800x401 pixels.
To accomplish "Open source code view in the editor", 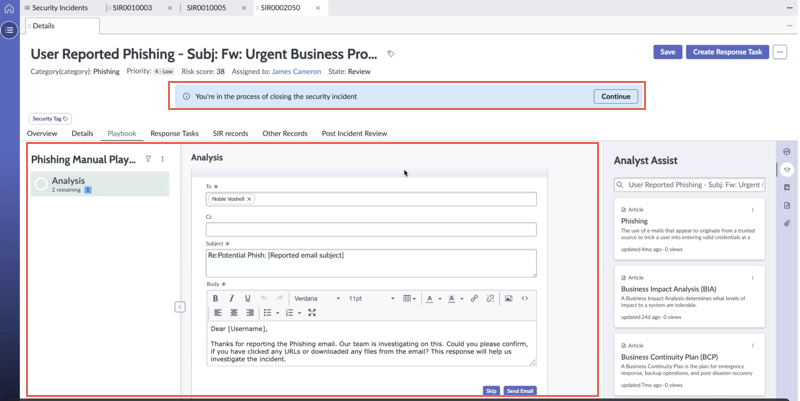I will point(524,298).
